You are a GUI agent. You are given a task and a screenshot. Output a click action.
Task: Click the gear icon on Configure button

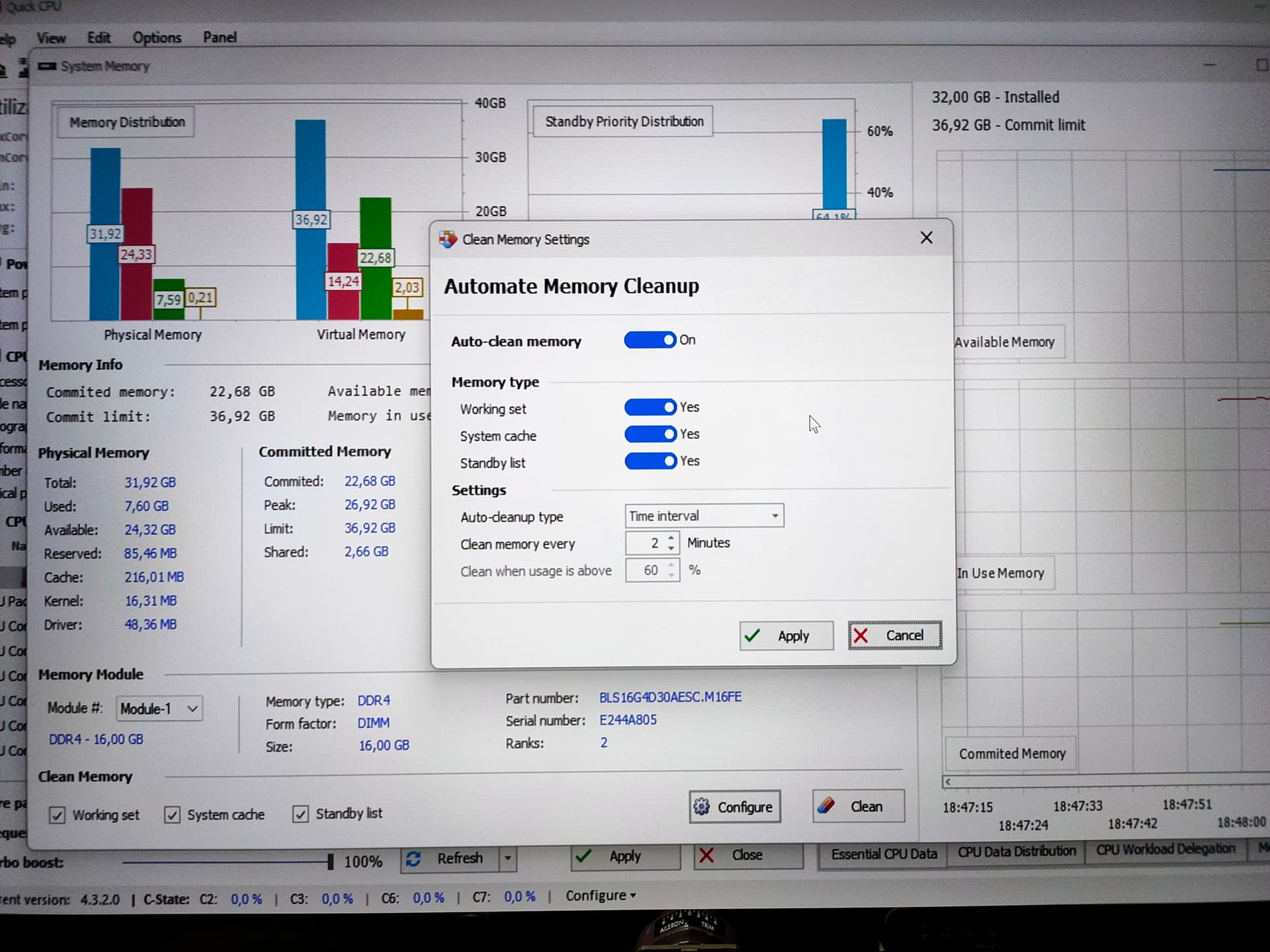[702, 807]
